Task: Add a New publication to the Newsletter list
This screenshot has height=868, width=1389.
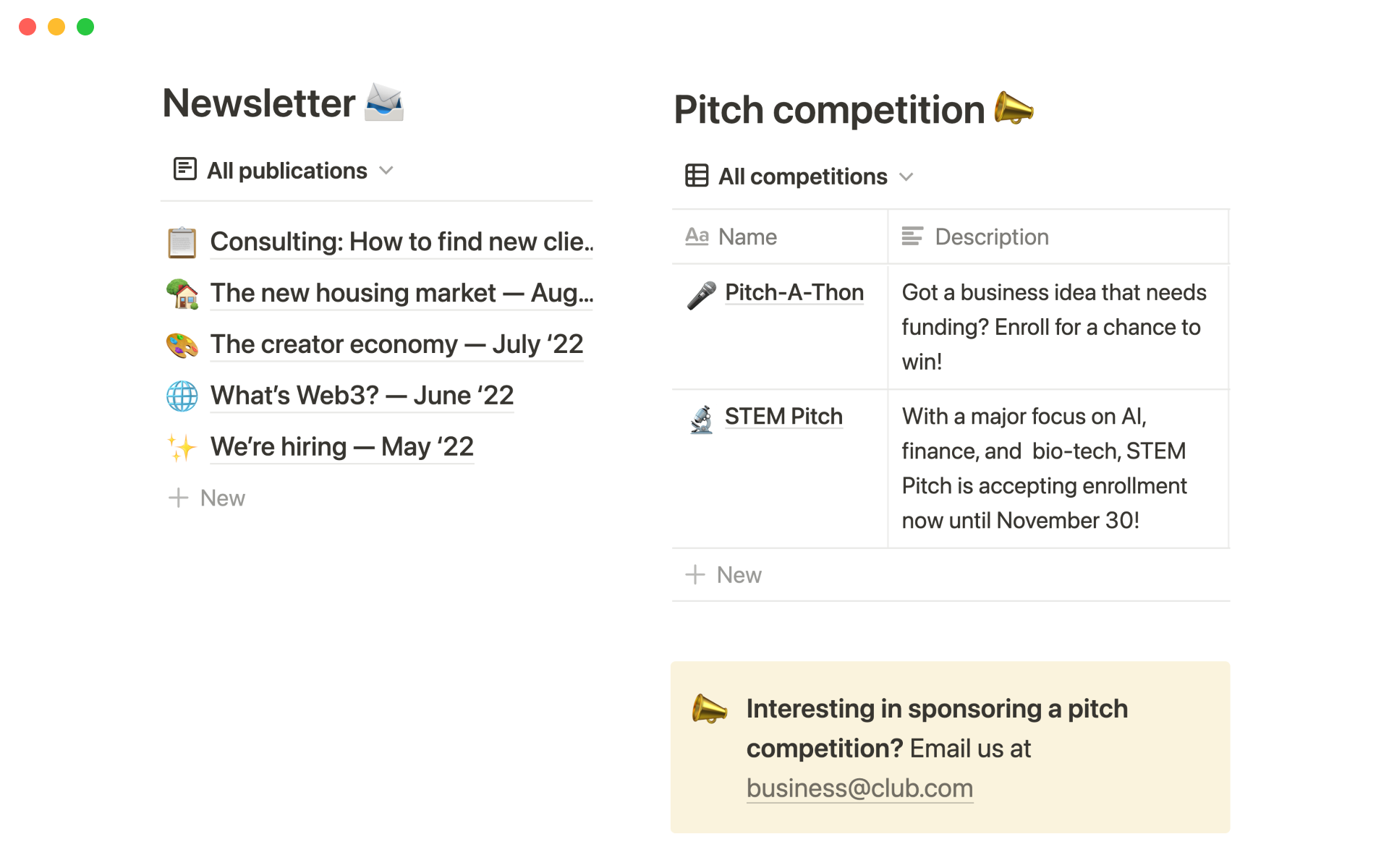Action: (208, 498)
